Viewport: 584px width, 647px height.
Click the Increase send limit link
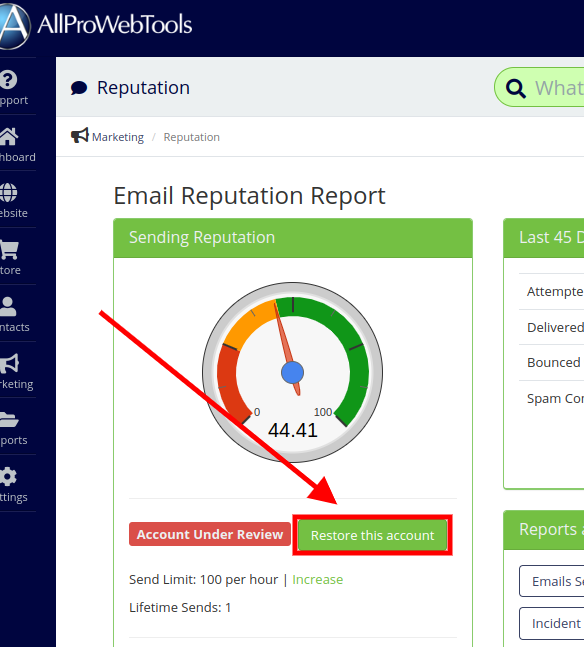tap(317, 579)
